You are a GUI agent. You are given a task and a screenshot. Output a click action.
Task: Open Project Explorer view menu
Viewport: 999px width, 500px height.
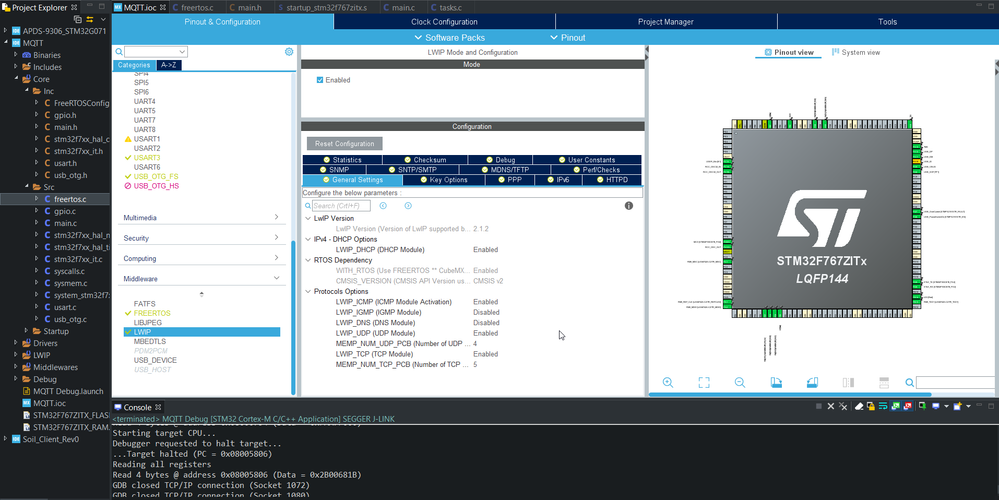pos(103,20)
